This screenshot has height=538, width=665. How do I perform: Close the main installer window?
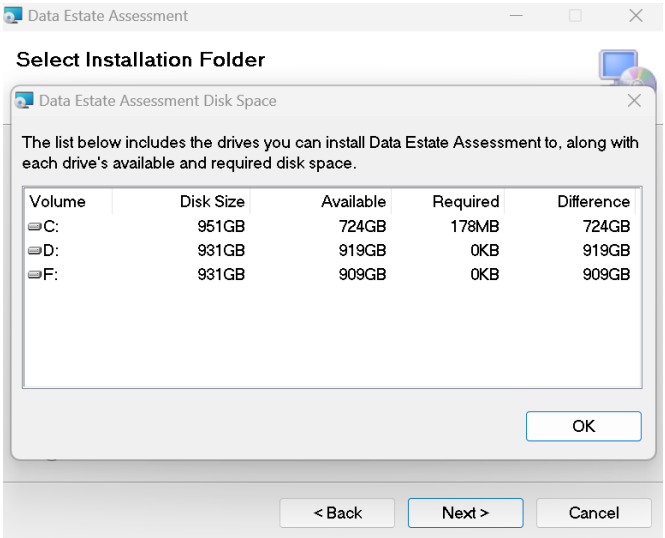636,16
